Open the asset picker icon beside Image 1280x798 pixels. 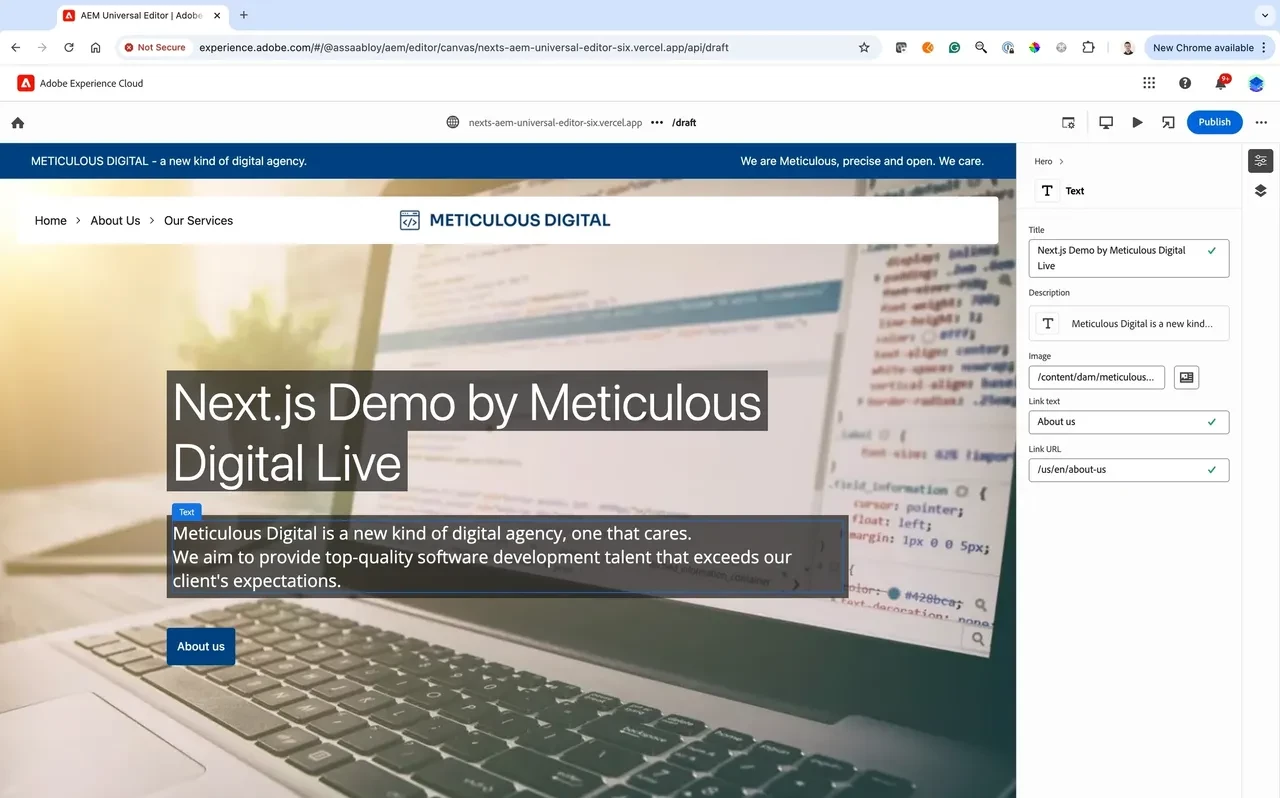click(1186, 377)
